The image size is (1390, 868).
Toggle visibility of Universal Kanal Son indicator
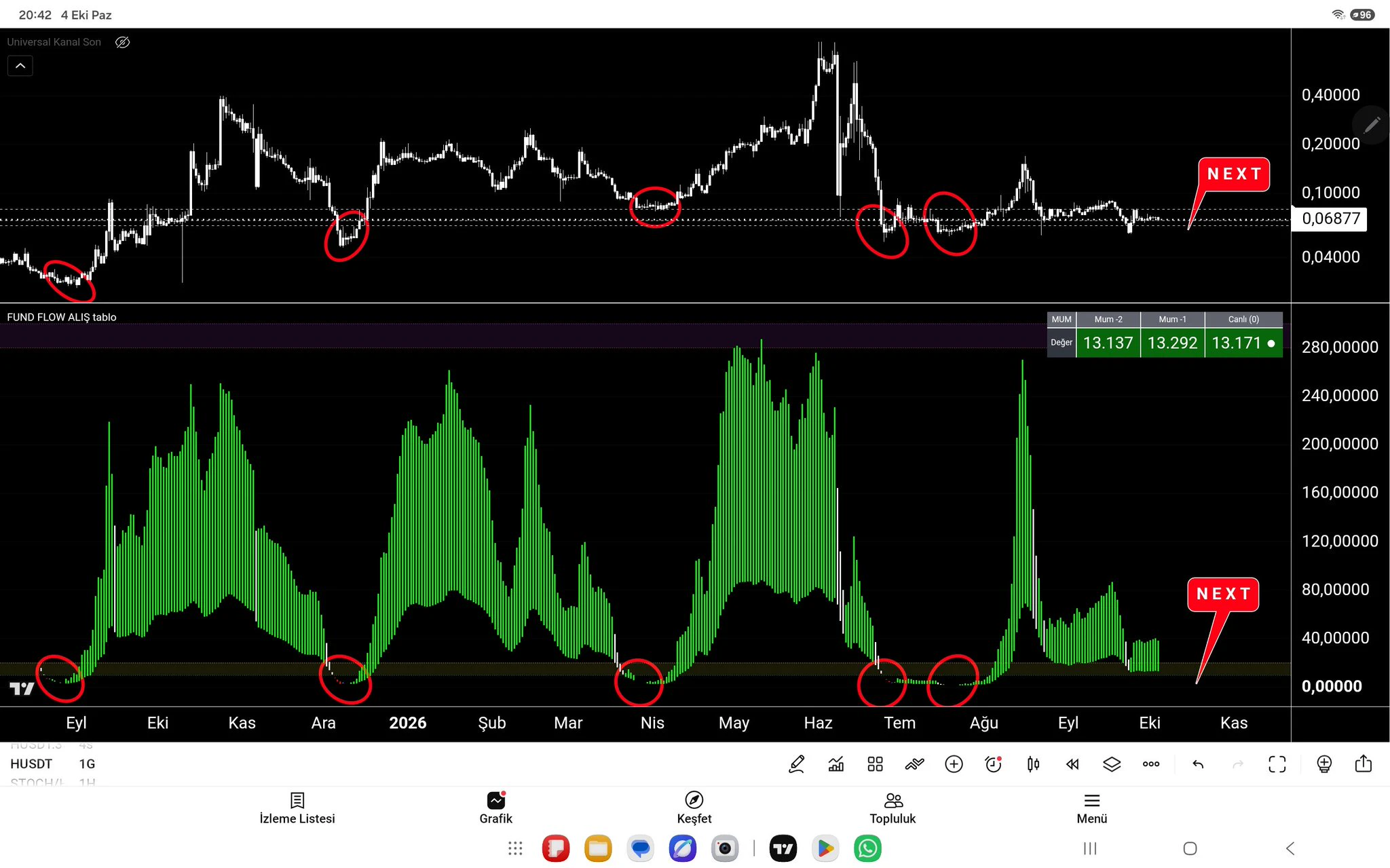pyautogui.click(x=122, y=42)
